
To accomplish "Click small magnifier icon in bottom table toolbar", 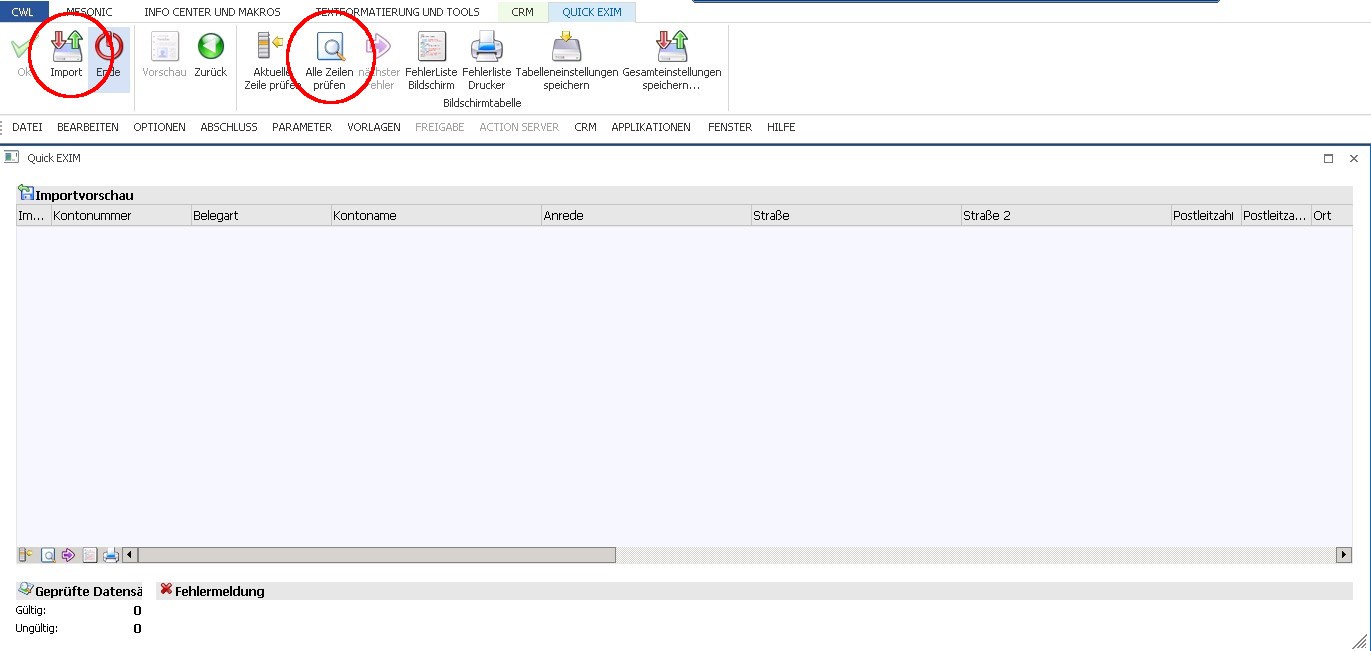I will (47, 555).
